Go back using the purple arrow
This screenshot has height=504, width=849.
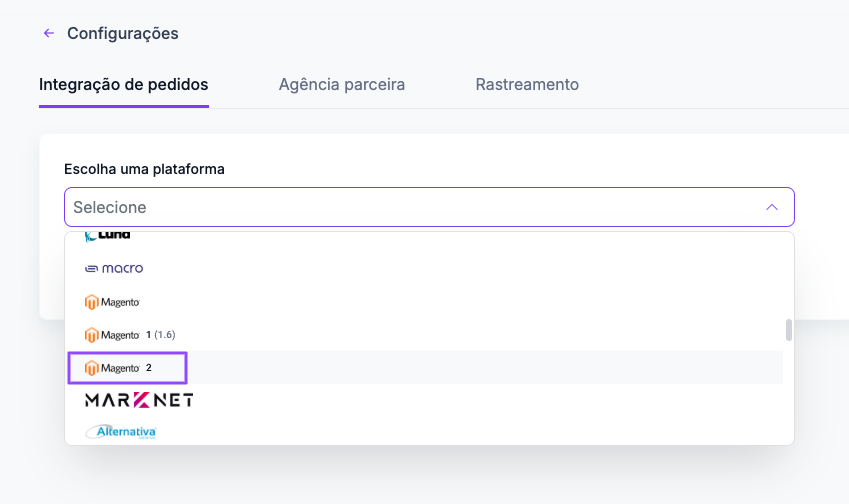[x=49, y=34]
